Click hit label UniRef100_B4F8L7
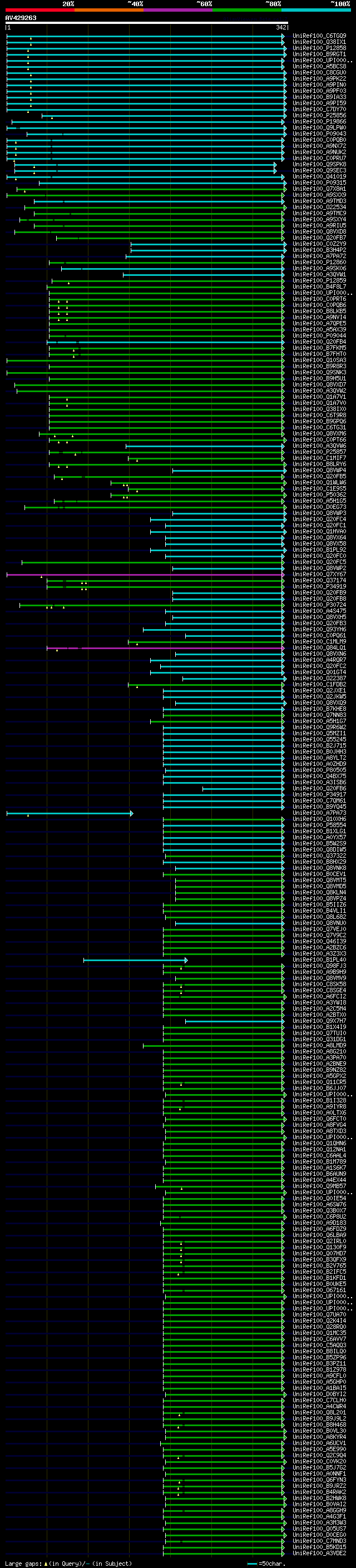356x1568 pixels. 319,286
